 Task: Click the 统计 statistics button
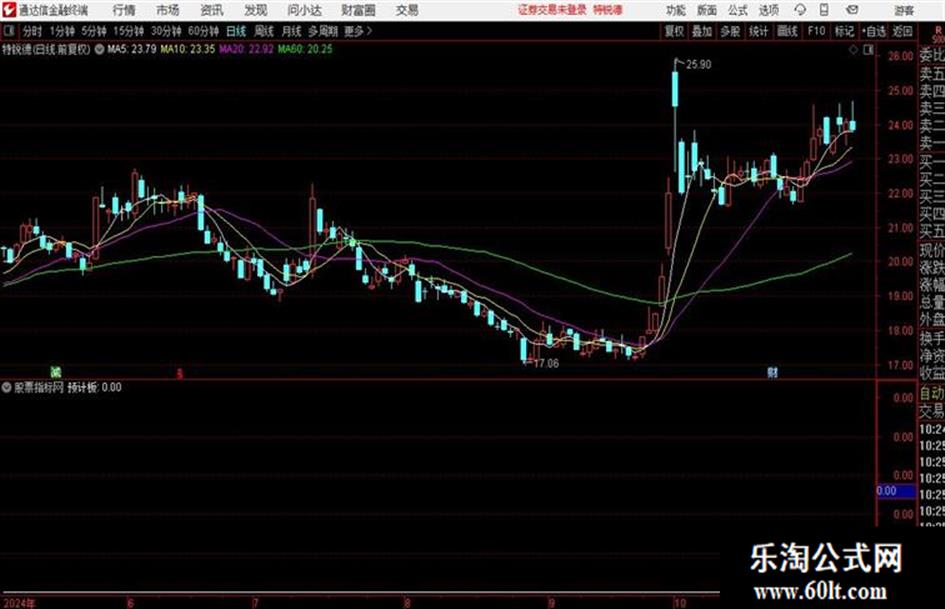coord(758,31)
